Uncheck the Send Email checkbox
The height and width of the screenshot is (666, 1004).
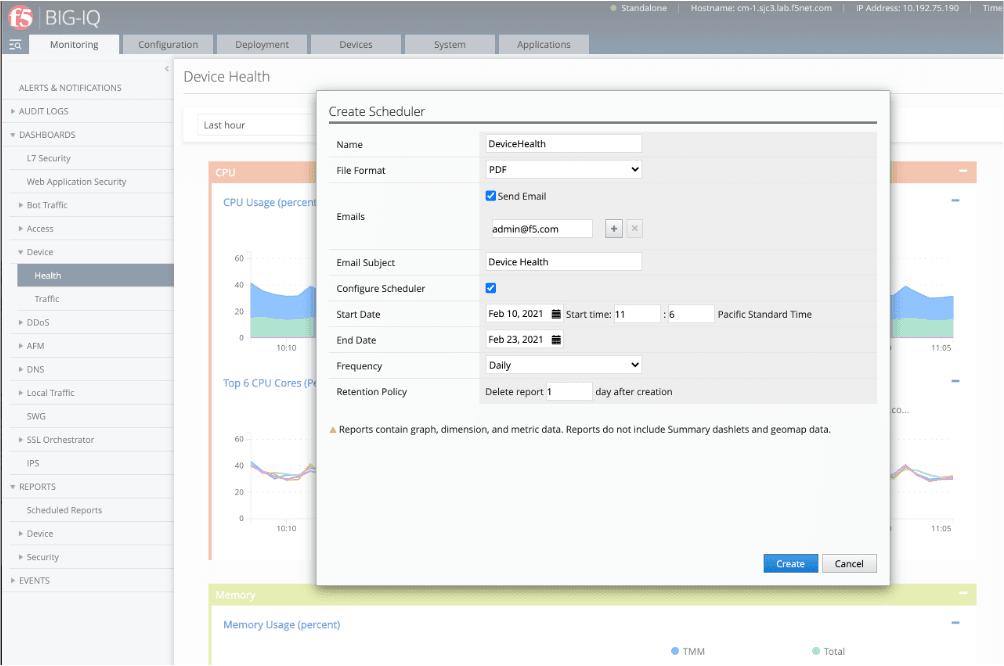coord(491,196)
